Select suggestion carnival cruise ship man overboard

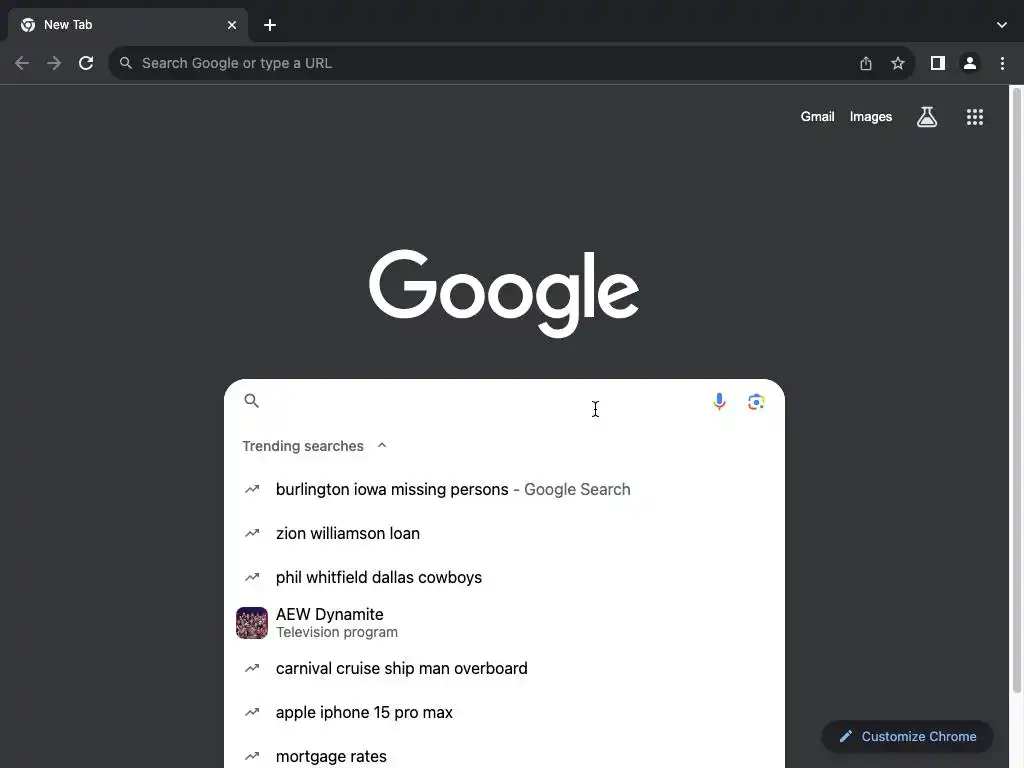pos(504,669)
